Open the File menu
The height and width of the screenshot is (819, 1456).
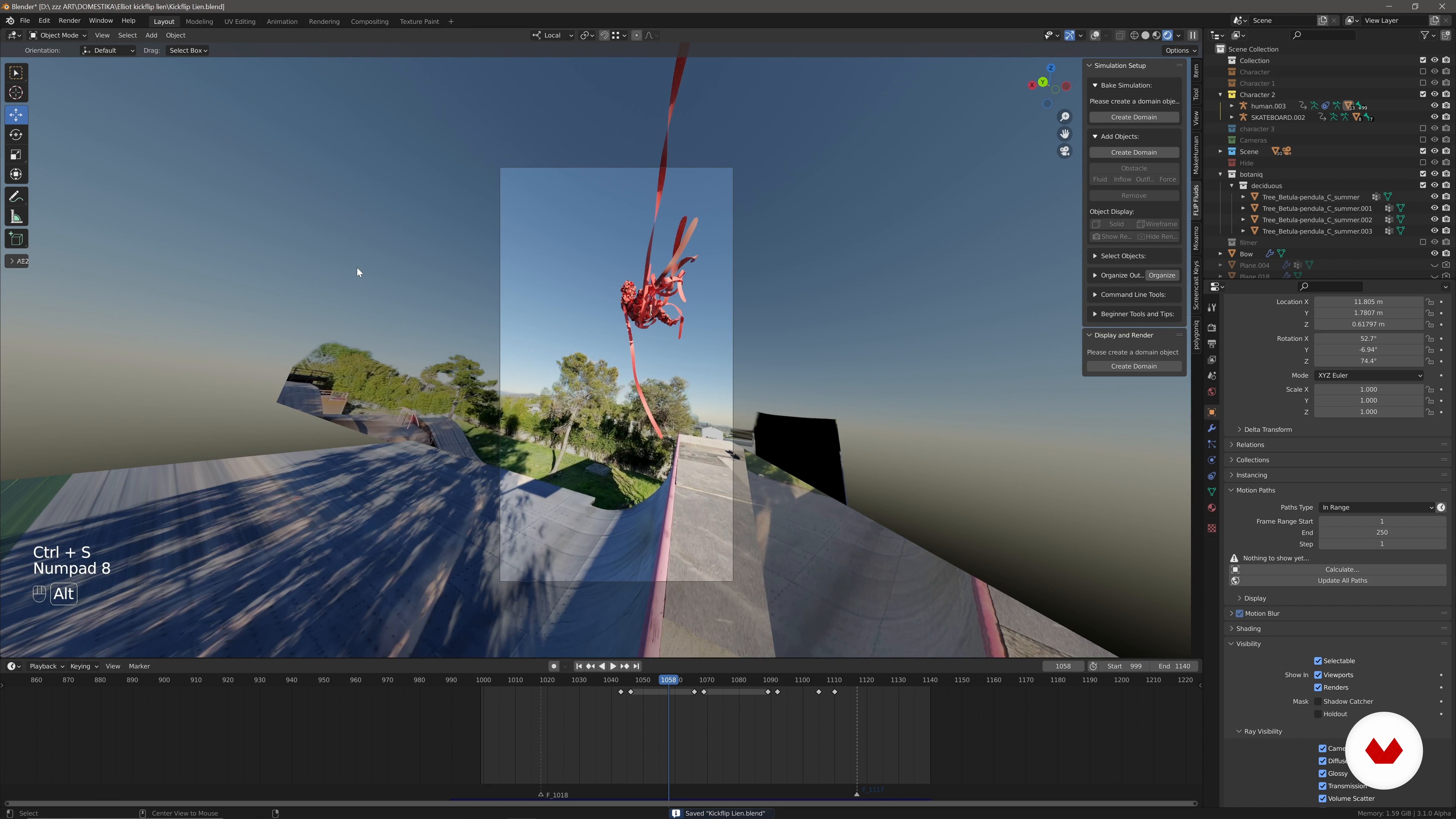25,21
